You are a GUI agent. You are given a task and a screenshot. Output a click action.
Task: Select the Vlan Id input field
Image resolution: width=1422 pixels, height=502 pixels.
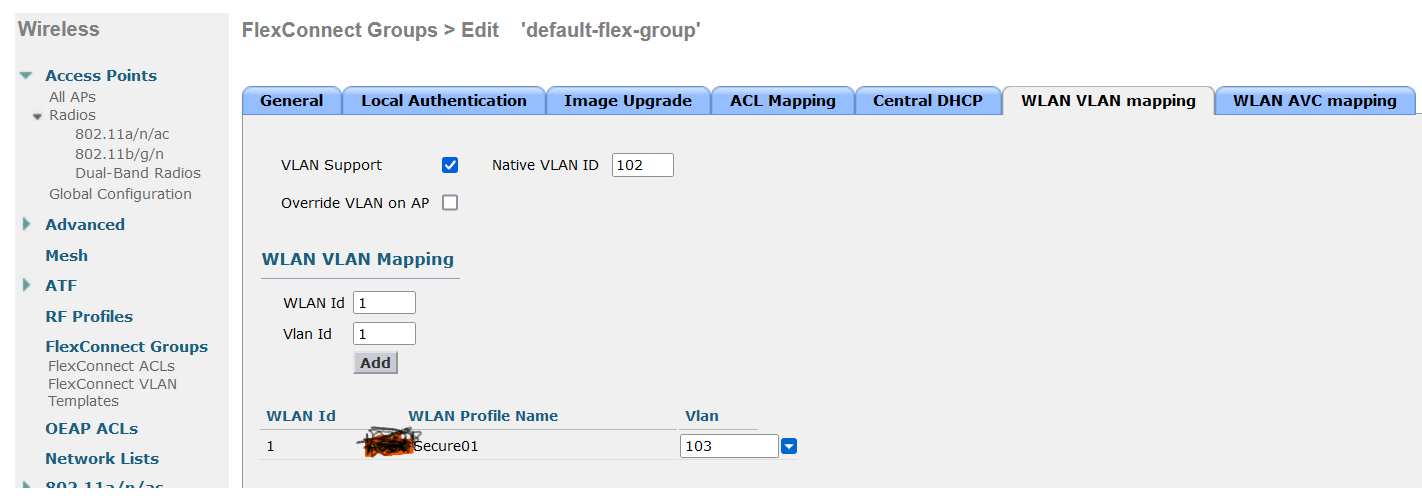(384, 333)
